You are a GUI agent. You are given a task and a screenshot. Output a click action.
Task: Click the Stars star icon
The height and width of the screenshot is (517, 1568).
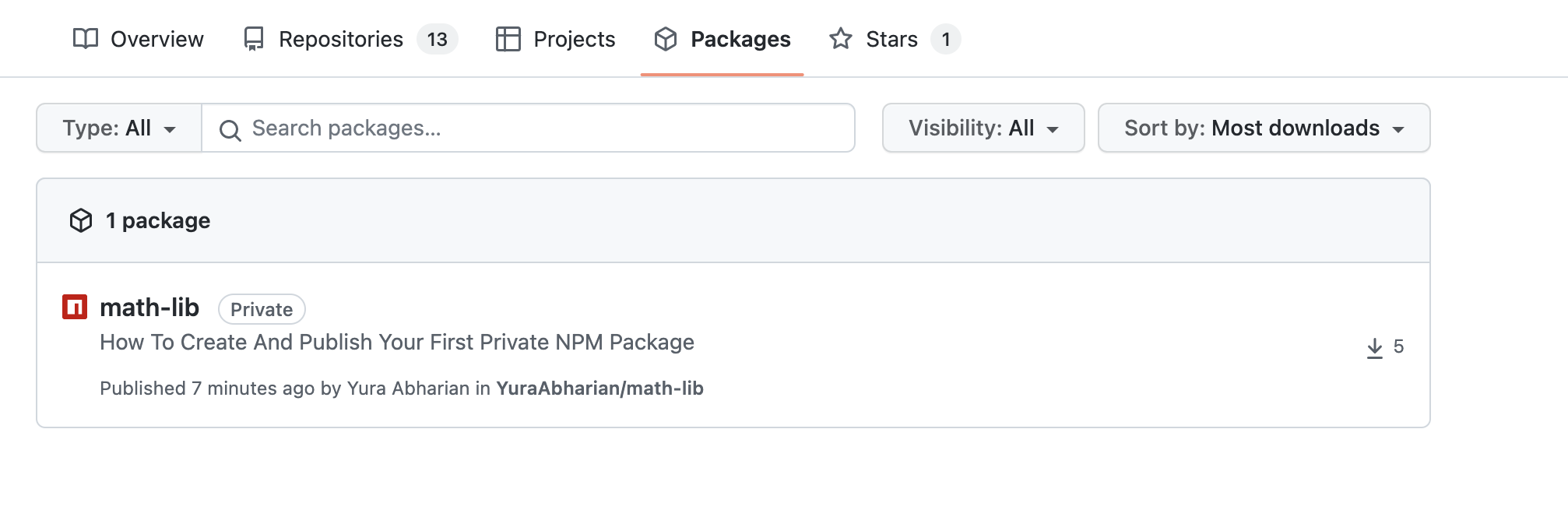(840, 39)
